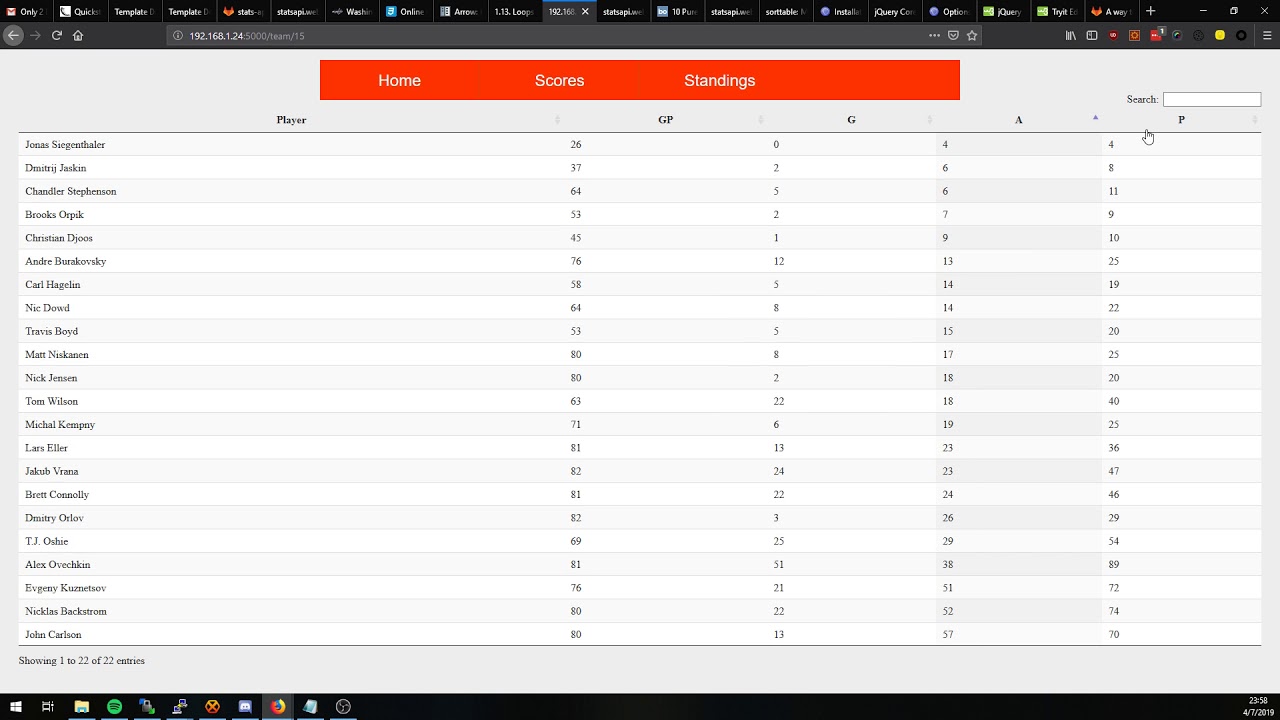Switch to the '1.13. Loops' tab
This screenshot has width=1280, height=720.
513,11
